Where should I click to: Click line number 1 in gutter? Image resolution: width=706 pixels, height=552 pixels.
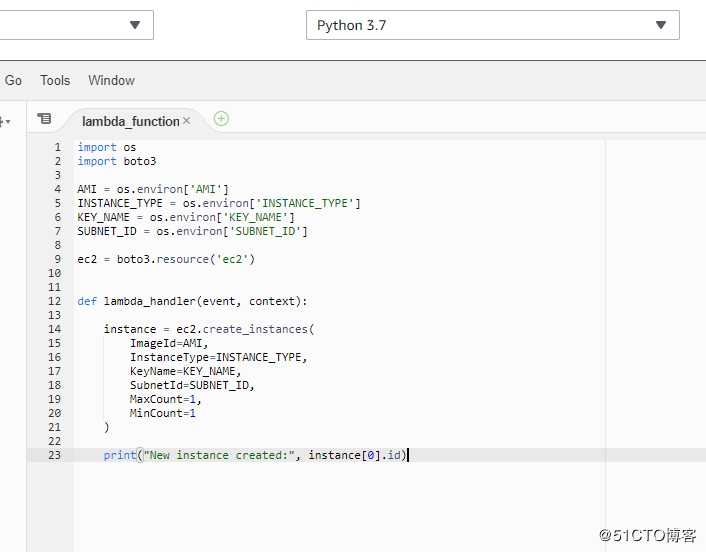[x=57, y=147]
